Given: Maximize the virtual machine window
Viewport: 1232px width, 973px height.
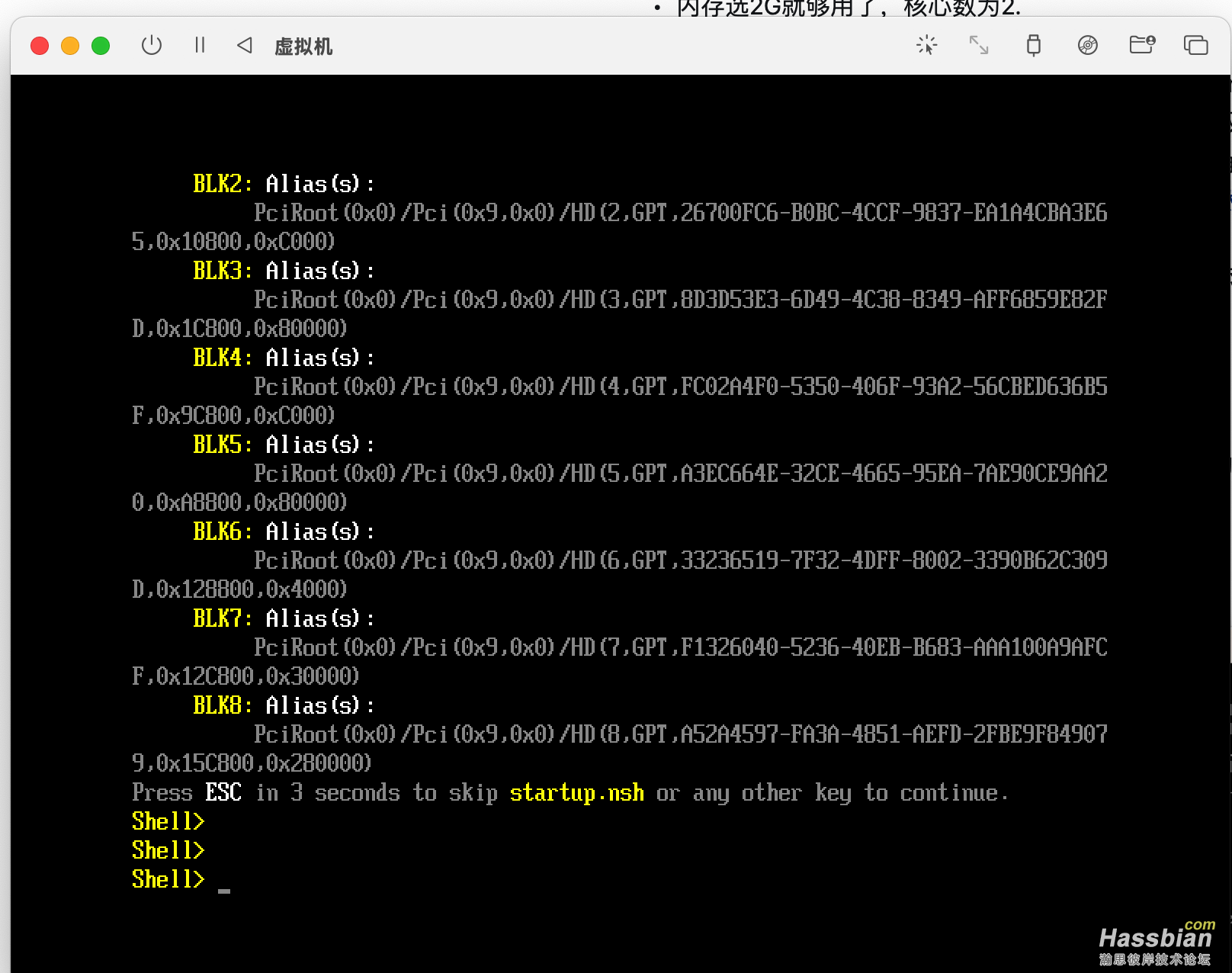Looking at the screenshot, I should point(101,46).
